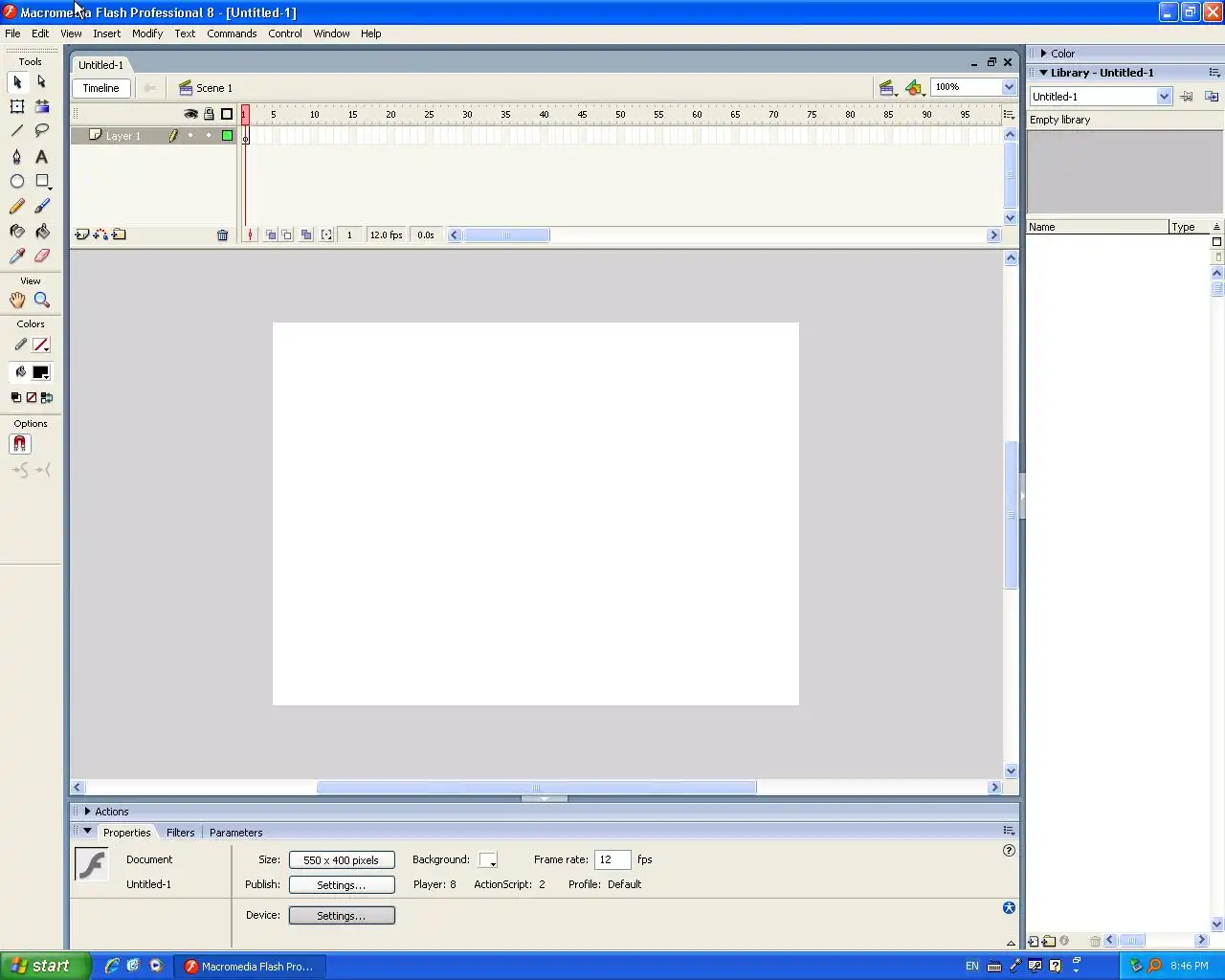Select the Hand tool
Viewport: 1225px width, 980px height.
coord(17,300)
